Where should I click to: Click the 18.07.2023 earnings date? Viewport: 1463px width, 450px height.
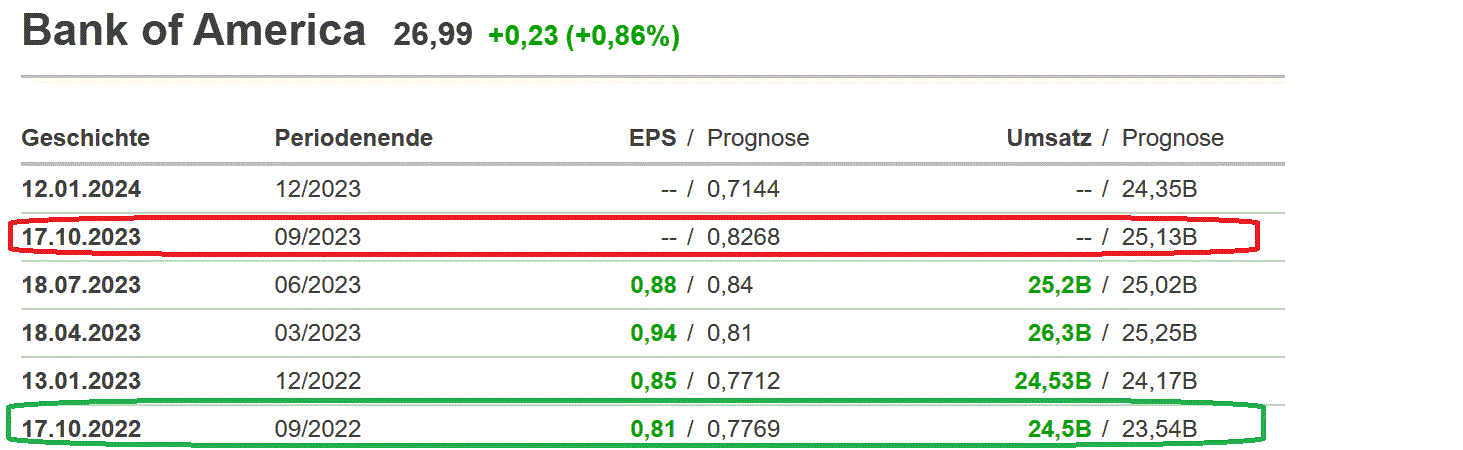[82, 285]
